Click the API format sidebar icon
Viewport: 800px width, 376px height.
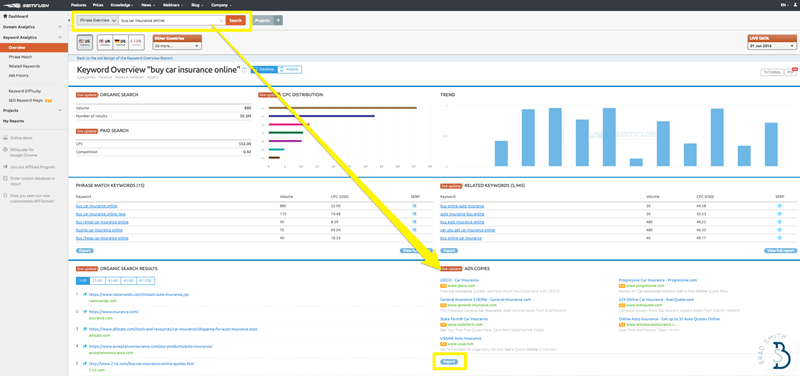[5, 195]
